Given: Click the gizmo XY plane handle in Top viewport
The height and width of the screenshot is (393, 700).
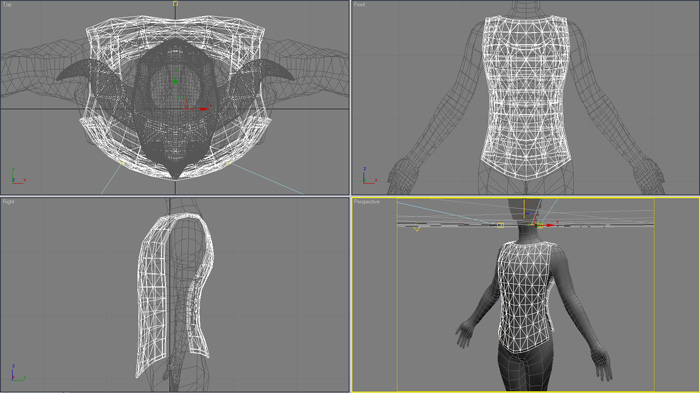Looking at the screenshot, I should (x=181, y=104).
